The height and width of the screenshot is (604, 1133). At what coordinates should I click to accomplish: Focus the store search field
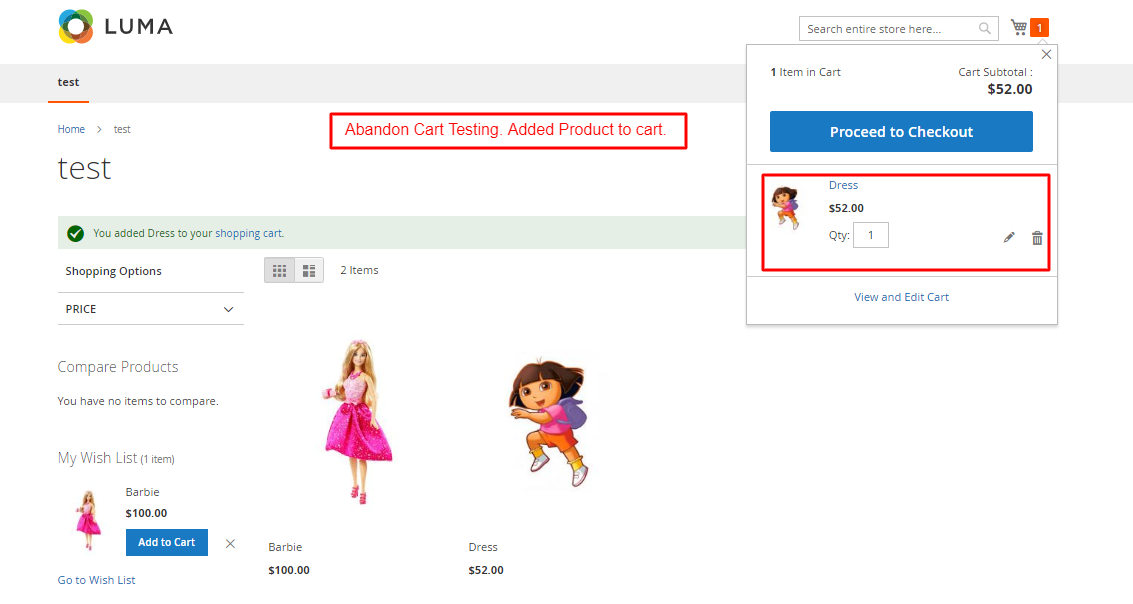pos(899,29)
